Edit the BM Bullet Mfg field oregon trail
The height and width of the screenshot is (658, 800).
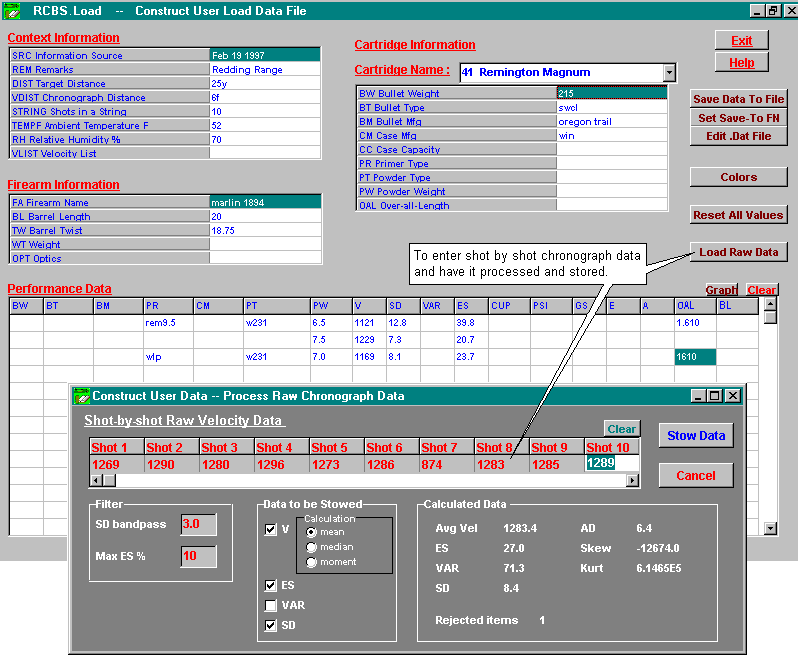(611, 121)
